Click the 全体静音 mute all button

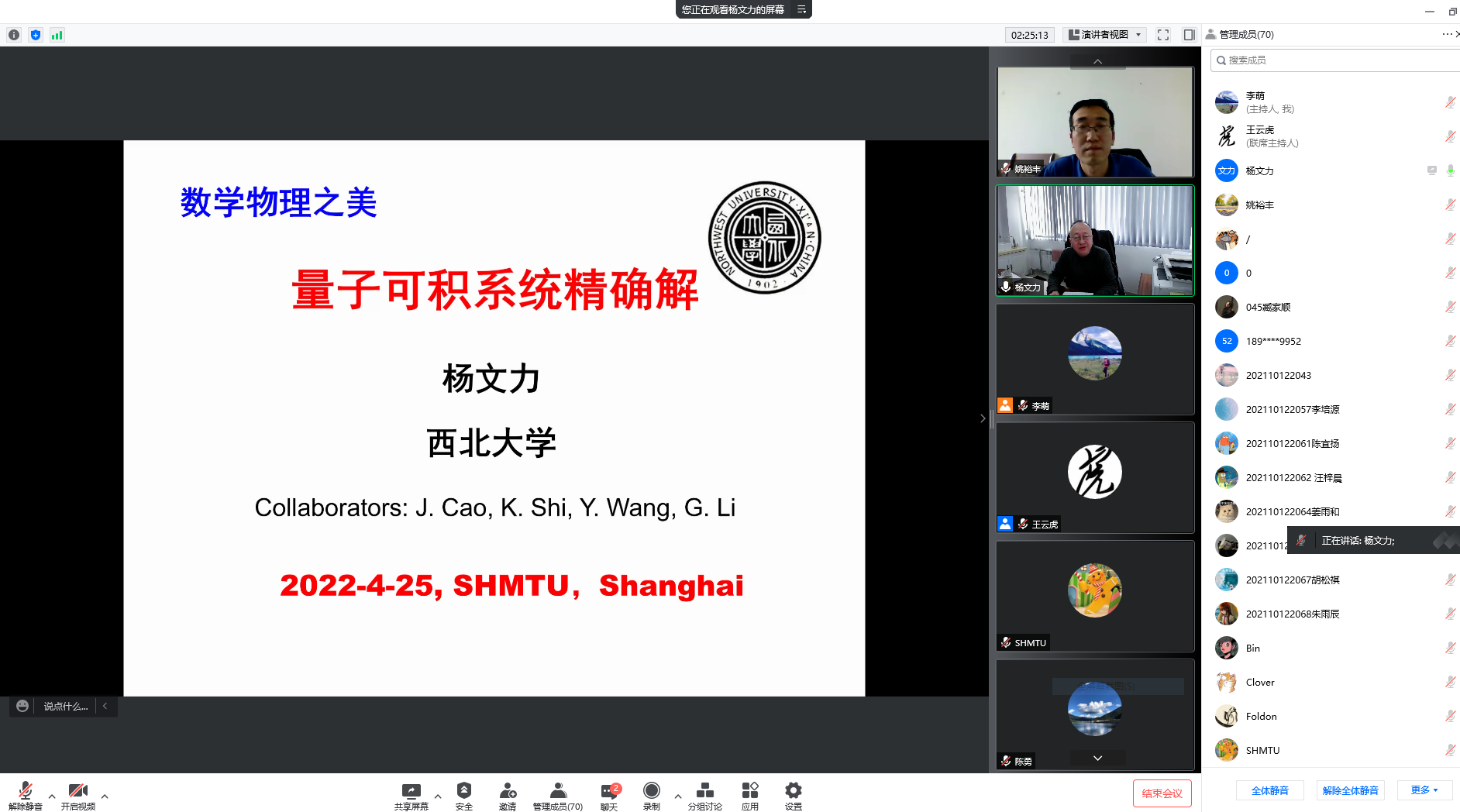point(1269,790)
